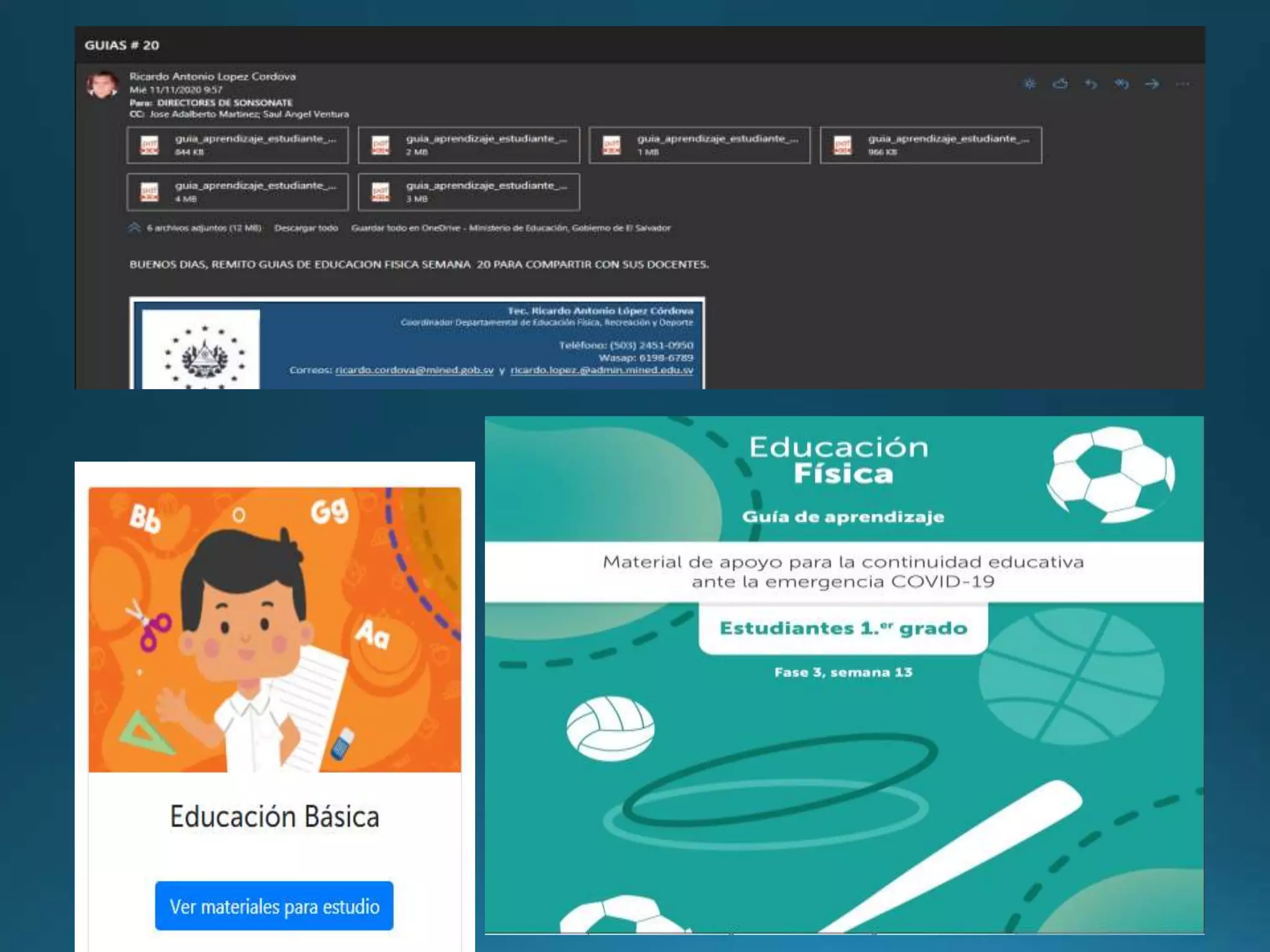Click ricardo.cordova@mined.gob.sv email link
Image resolution: width=1270 pixels, height=952 pixels.
(414, 370)
